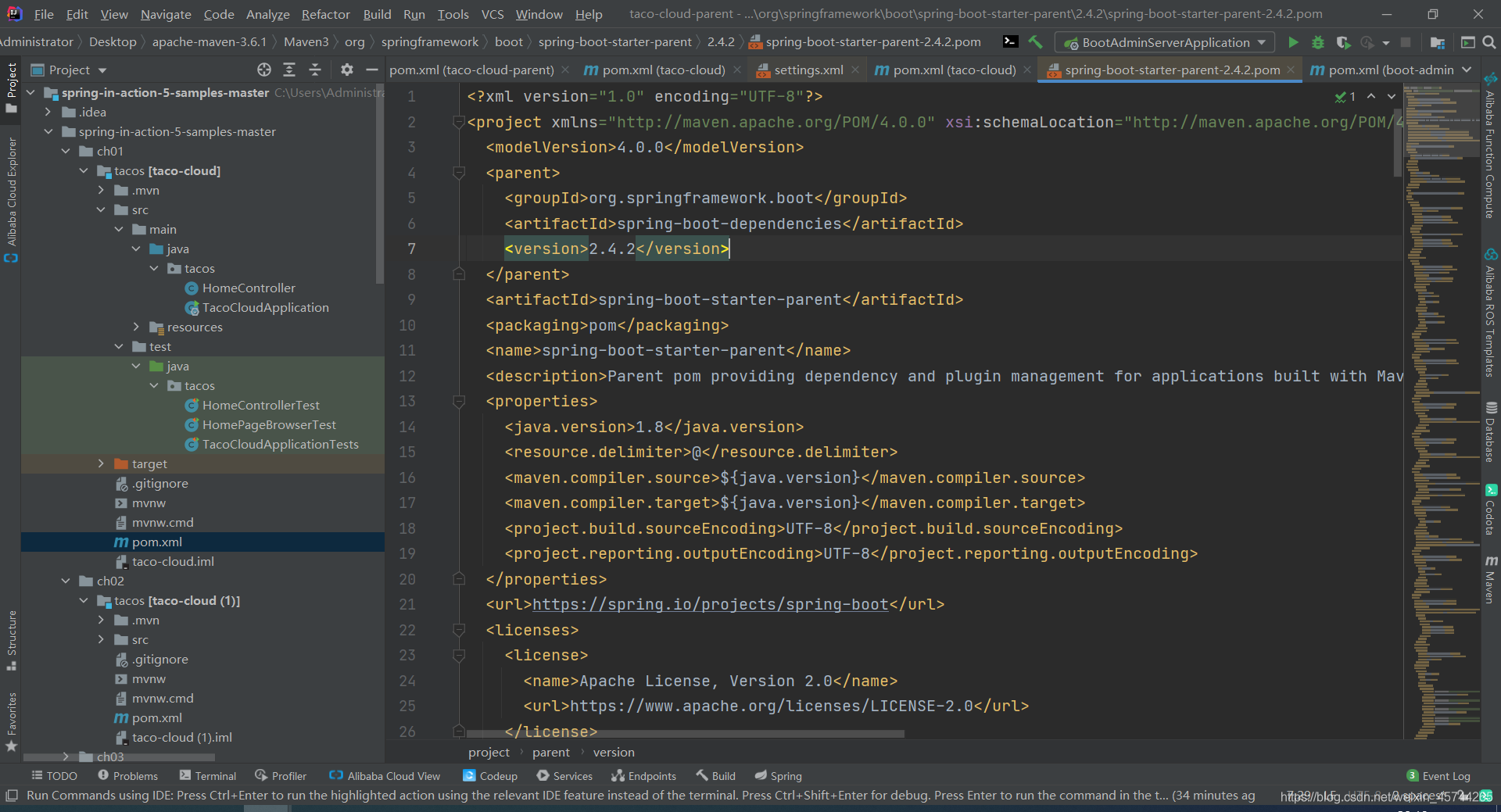Viewport: 1501px width, 812px height.
Task: Go to the previous highlighted problem arrow
Action: (1371, 96)
